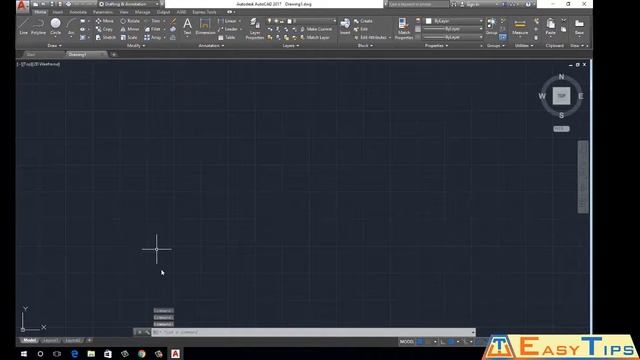The width and height of the screenshot is (640, 360).
Task: Click the Edit Attributes button
Action: click(x=372, y=38)
